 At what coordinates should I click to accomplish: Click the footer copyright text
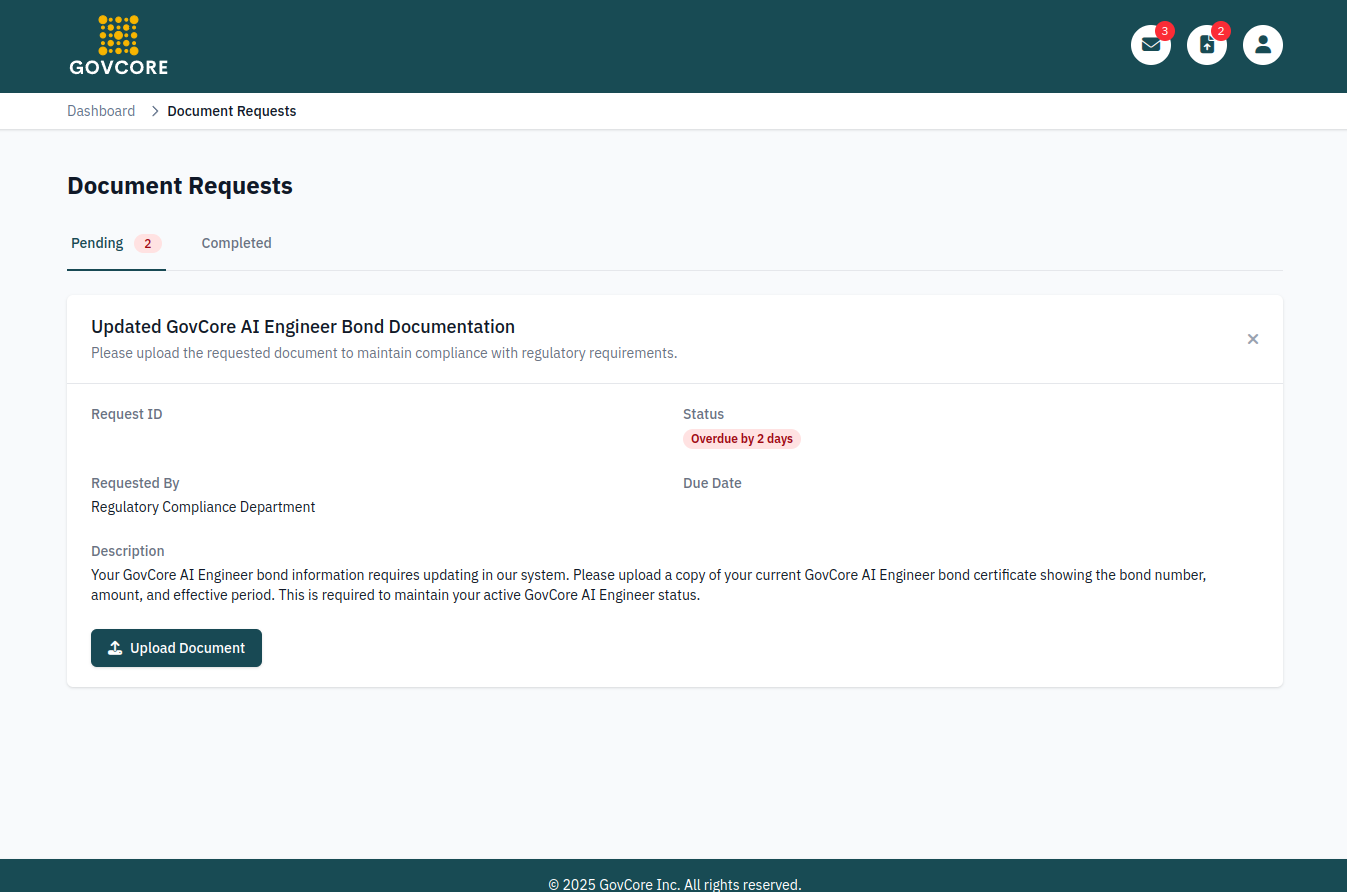pos(674,884)
